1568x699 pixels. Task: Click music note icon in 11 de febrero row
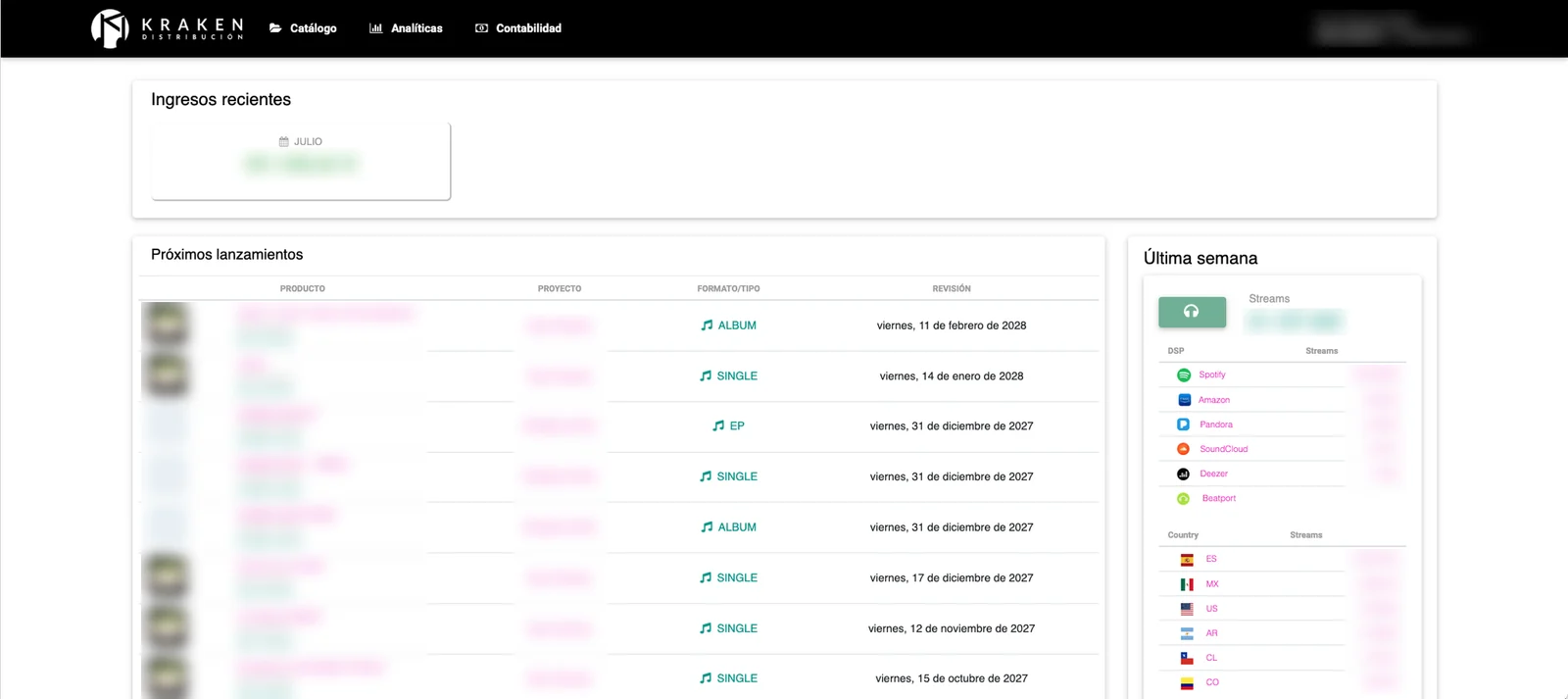(x=707, y=325)
